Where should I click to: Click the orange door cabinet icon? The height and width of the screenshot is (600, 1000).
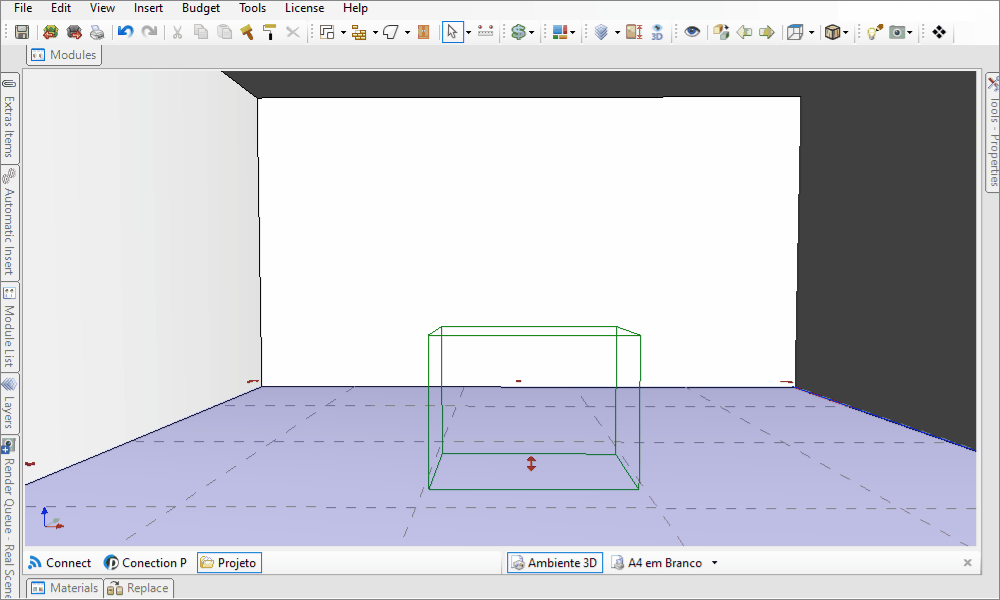pyautogui.click(x=423, y=32)
